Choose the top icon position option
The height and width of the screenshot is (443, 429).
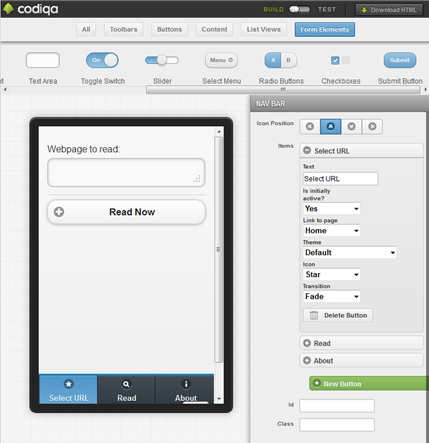coord(330,127)
